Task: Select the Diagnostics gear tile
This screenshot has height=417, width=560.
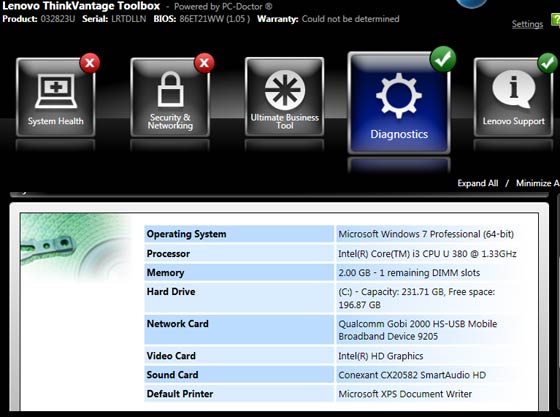Action: coord(399,103)
